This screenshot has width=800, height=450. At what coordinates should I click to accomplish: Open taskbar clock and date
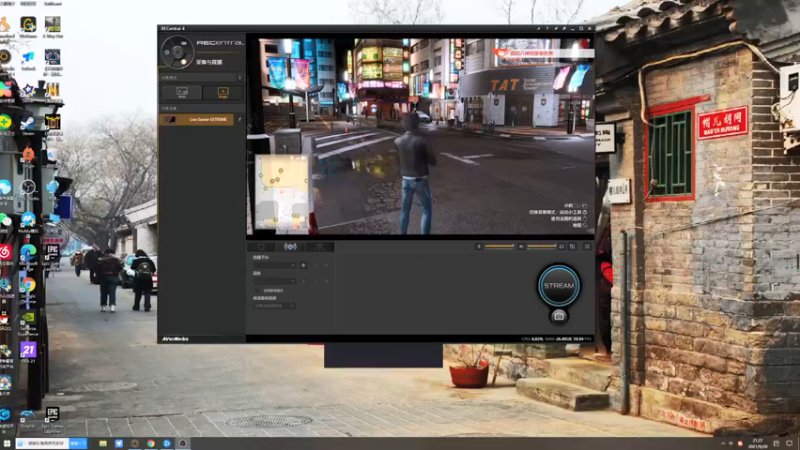pos(758,443)
